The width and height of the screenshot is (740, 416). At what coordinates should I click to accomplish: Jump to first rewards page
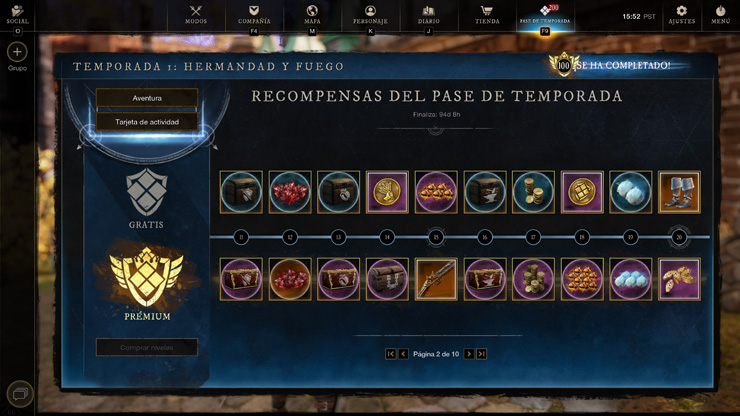click(x=390, y=354)
